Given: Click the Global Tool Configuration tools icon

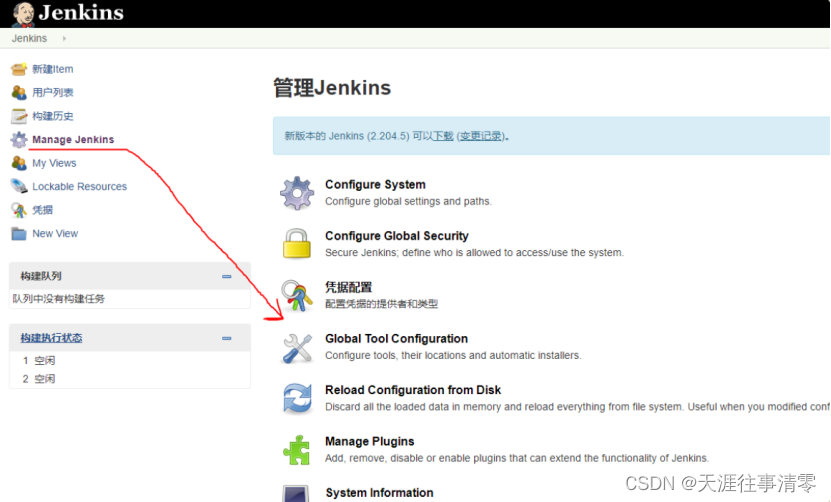Looking at the screenshot, I should (297, 348).
